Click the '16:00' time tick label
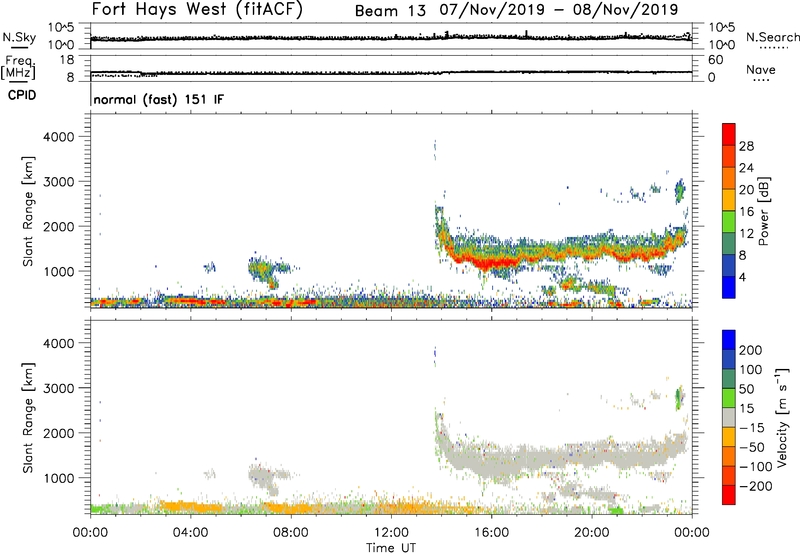The width and height of the screenshot is (800, 554). click(491, 533)
